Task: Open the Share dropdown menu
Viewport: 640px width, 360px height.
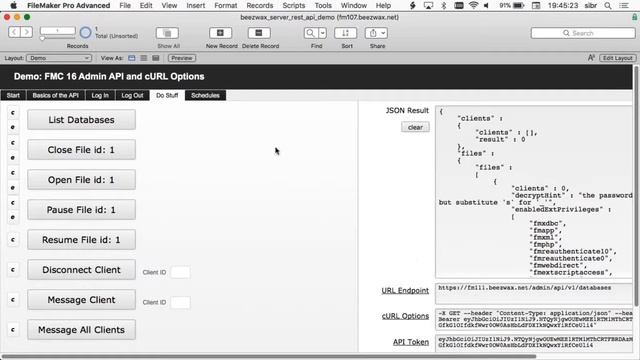Action: (377, 33)
